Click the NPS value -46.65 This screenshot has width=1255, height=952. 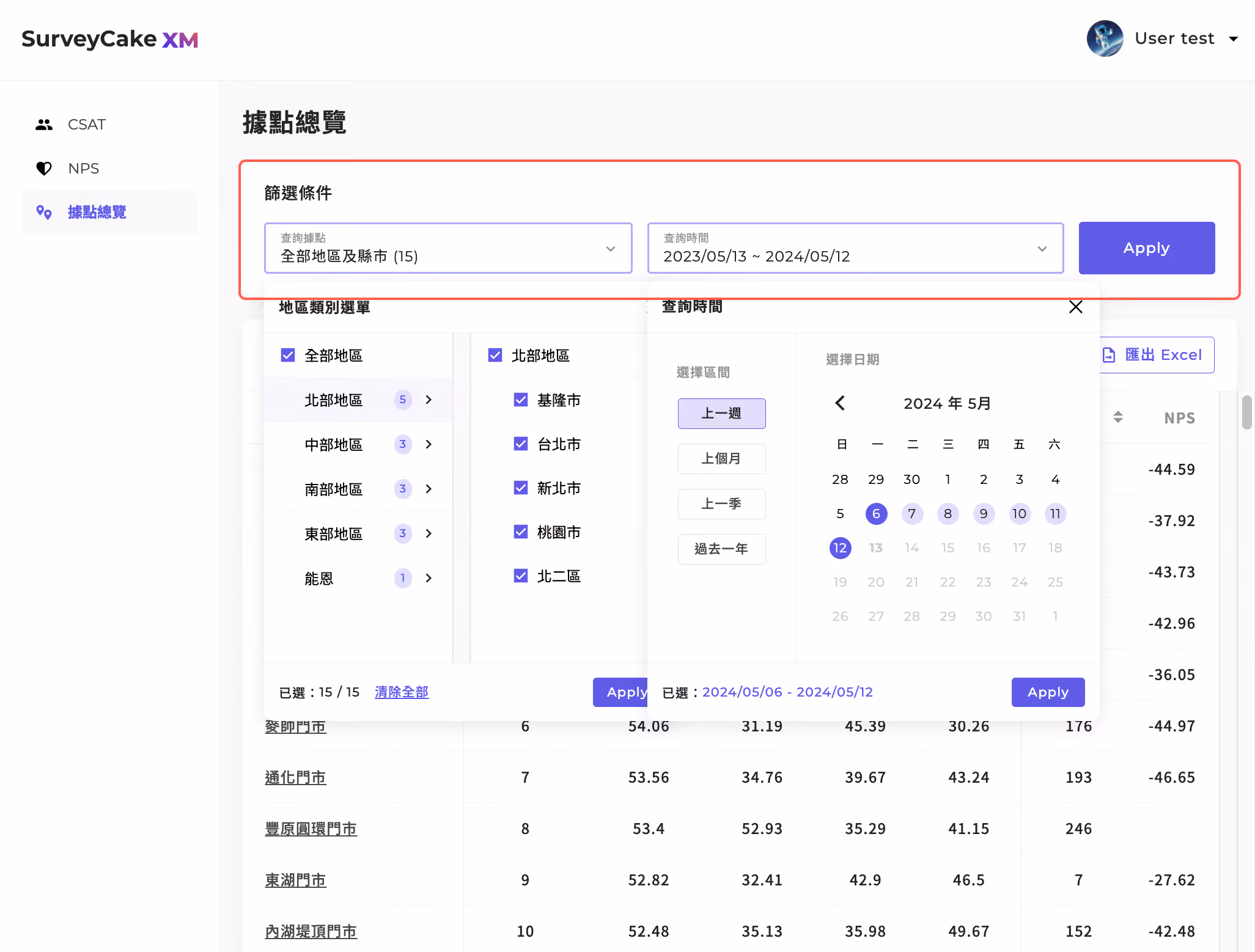pos(1171,777)
